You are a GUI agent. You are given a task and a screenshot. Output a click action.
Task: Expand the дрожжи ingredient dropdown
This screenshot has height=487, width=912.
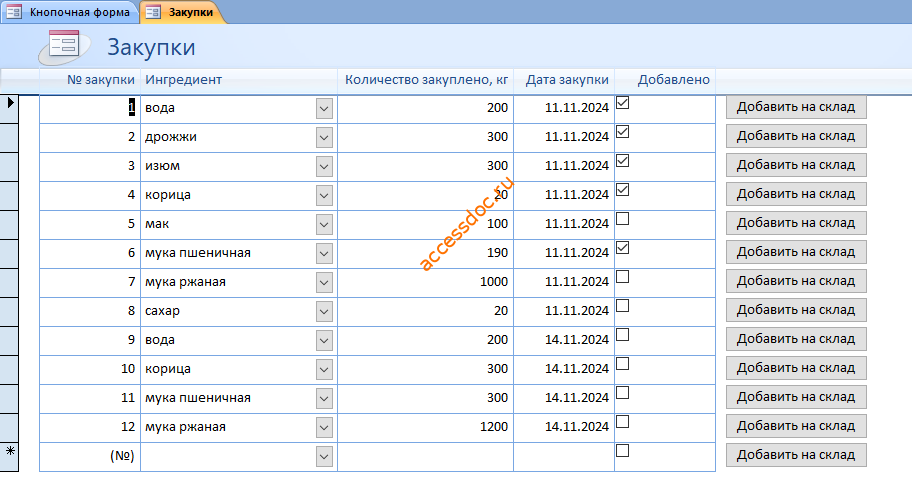coord(325,137)
